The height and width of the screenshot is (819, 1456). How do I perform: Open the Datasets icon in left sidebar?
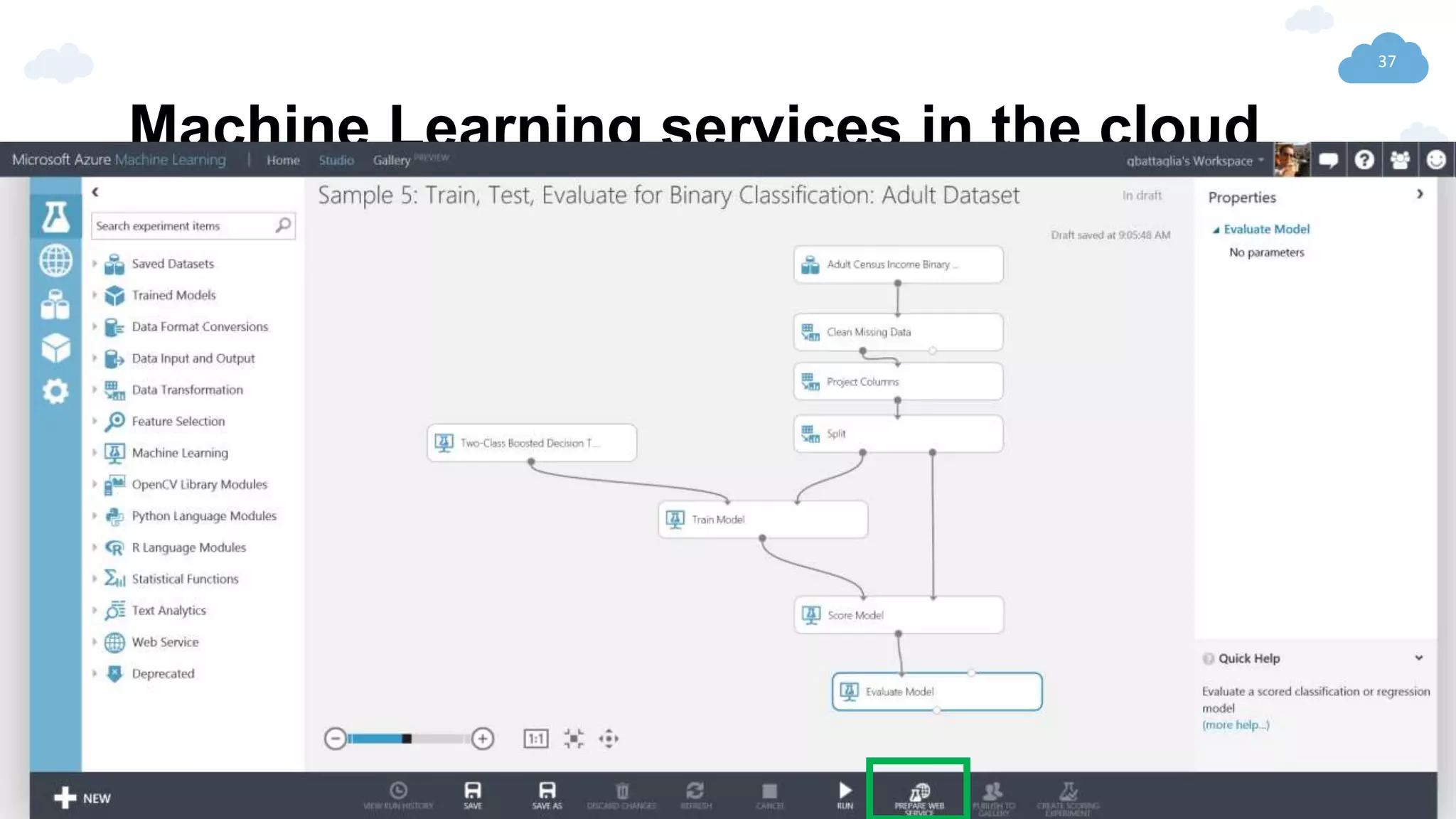click(55, 304)
